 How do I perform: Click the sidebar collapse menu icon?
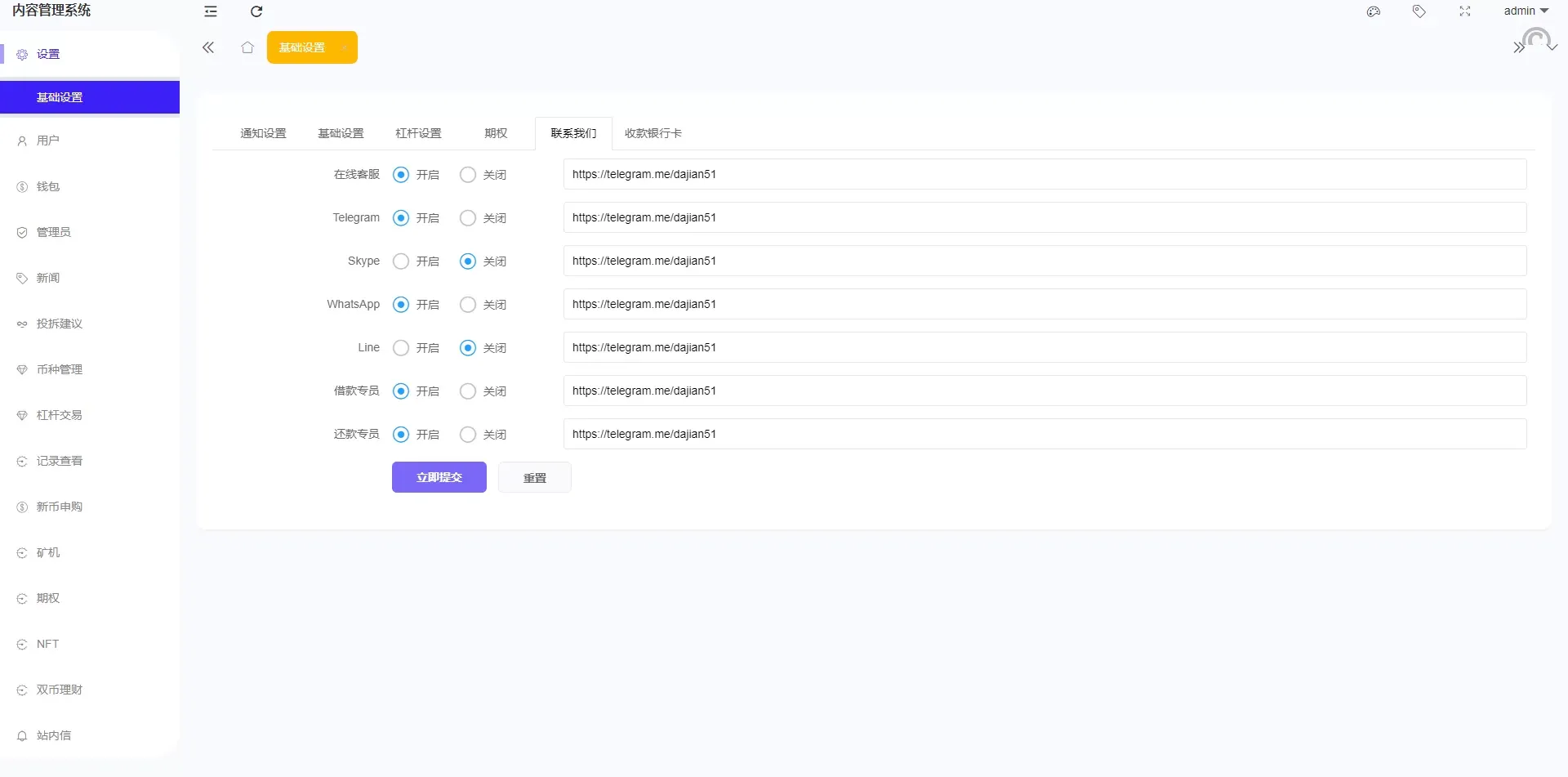point(211,11)
